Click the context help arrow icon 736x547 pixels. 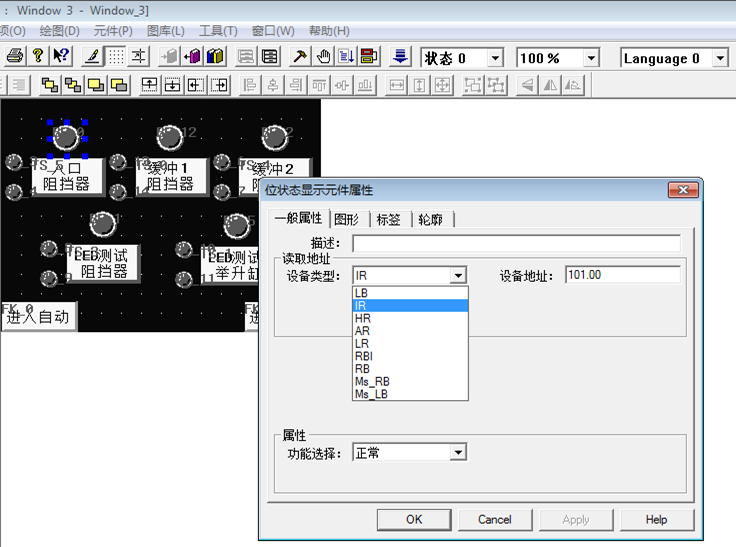(x=61, y=57)
